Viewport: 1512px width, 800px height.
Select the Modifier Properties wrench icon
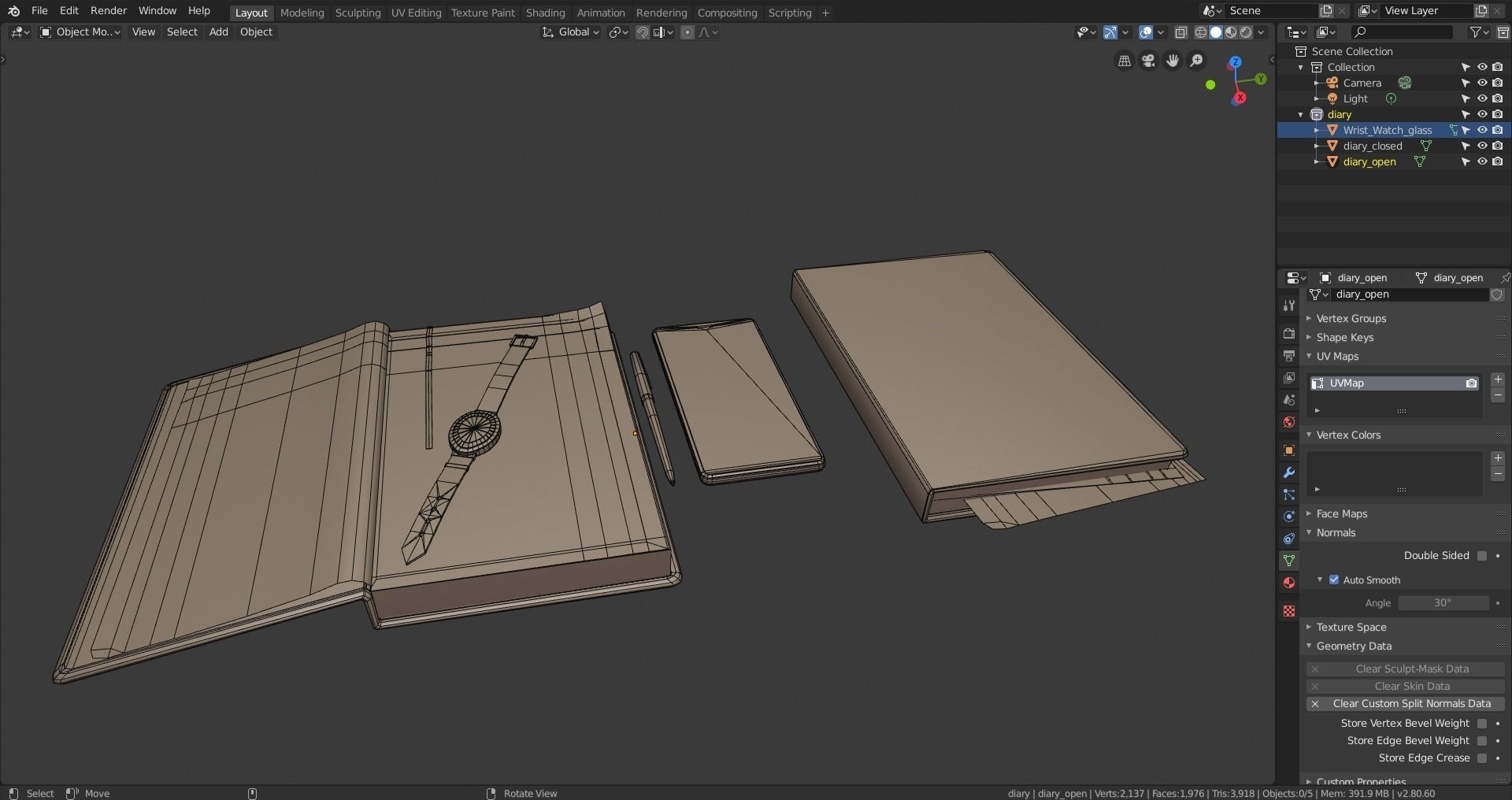pyautogui.click(x=1289, y=472)
